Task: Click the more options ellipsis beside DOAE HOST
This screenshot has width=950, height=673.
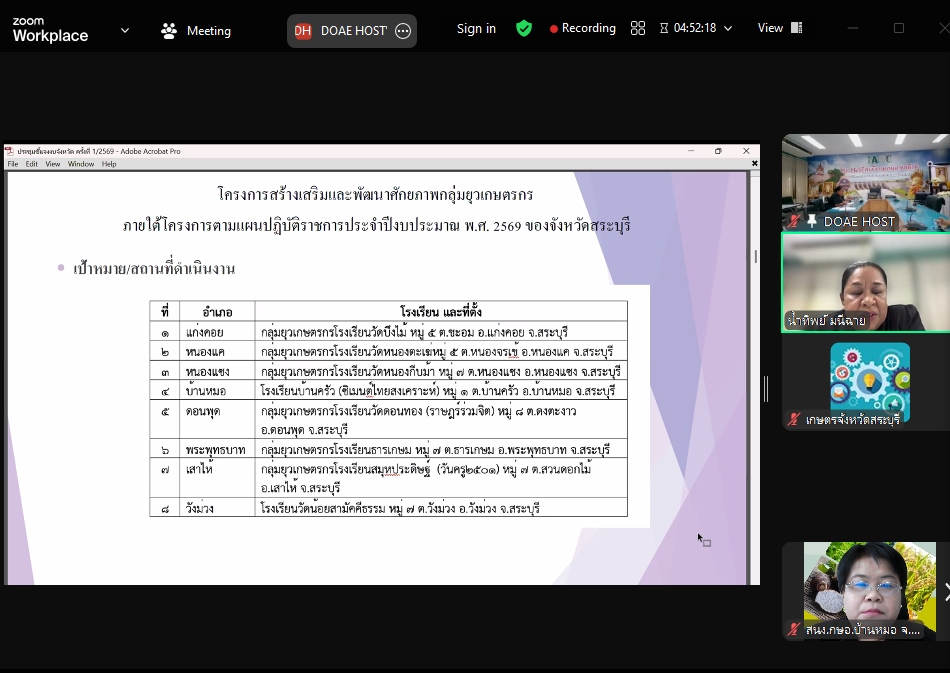Action: pos(403,31)
